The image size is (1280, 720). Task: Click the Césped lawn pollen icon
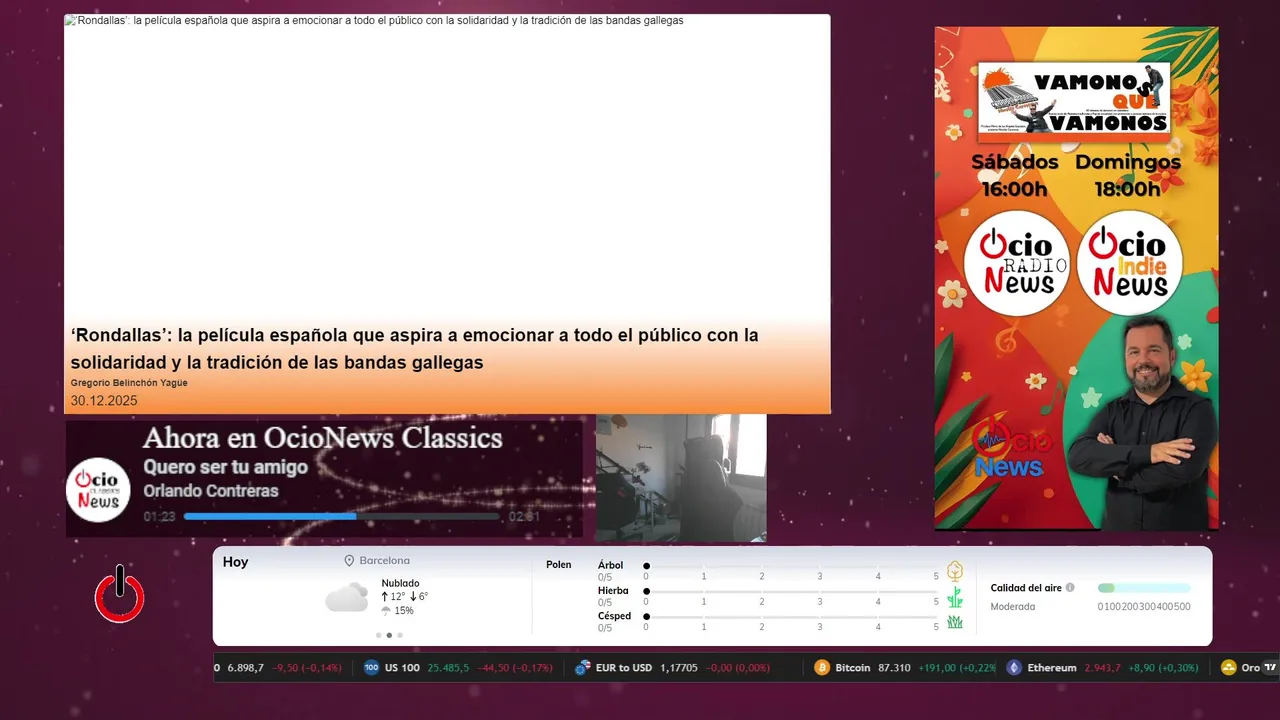[x=955, y=622]
